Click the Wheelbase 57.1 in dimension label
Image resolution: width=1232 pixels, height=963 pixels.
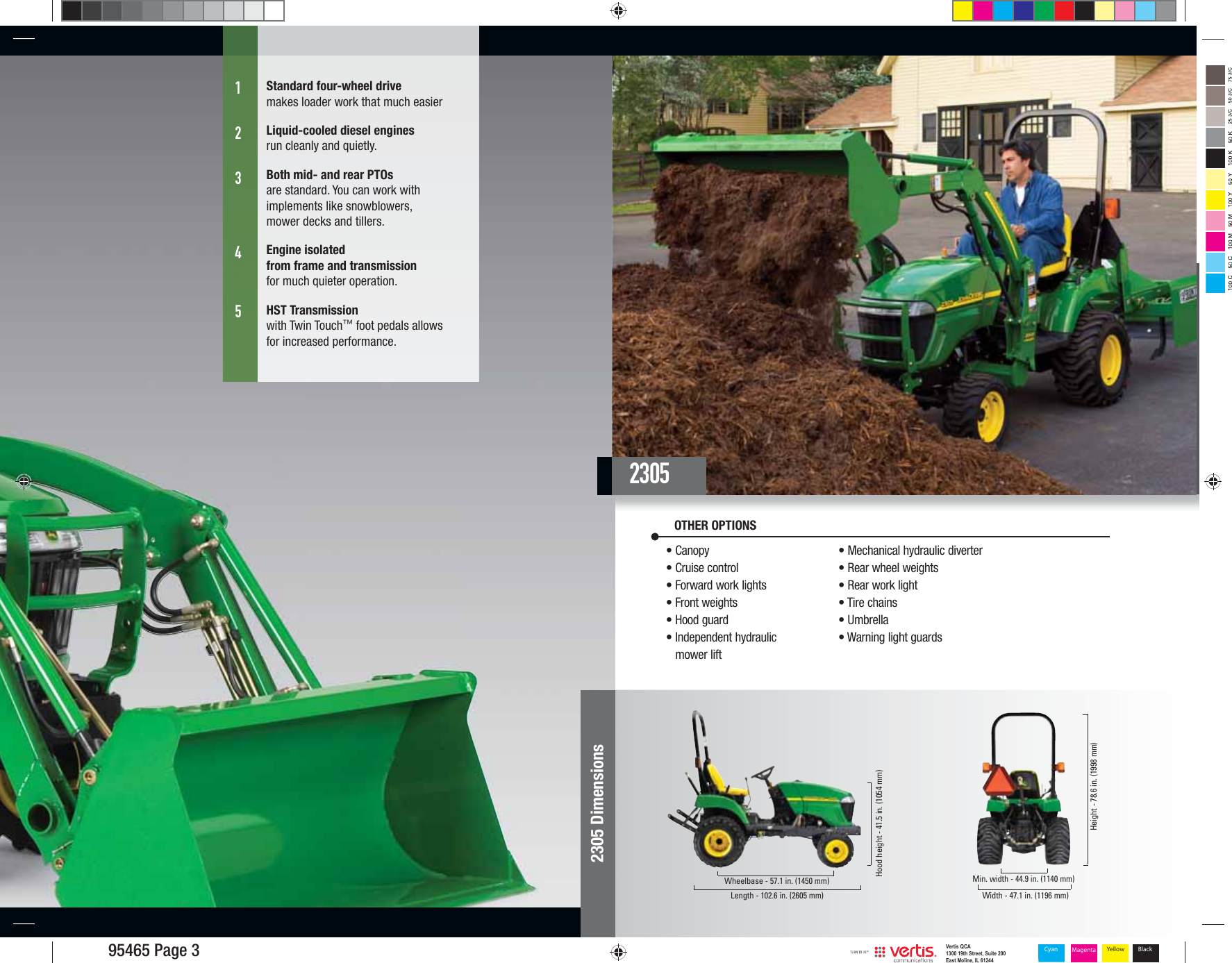coord(776,880)
